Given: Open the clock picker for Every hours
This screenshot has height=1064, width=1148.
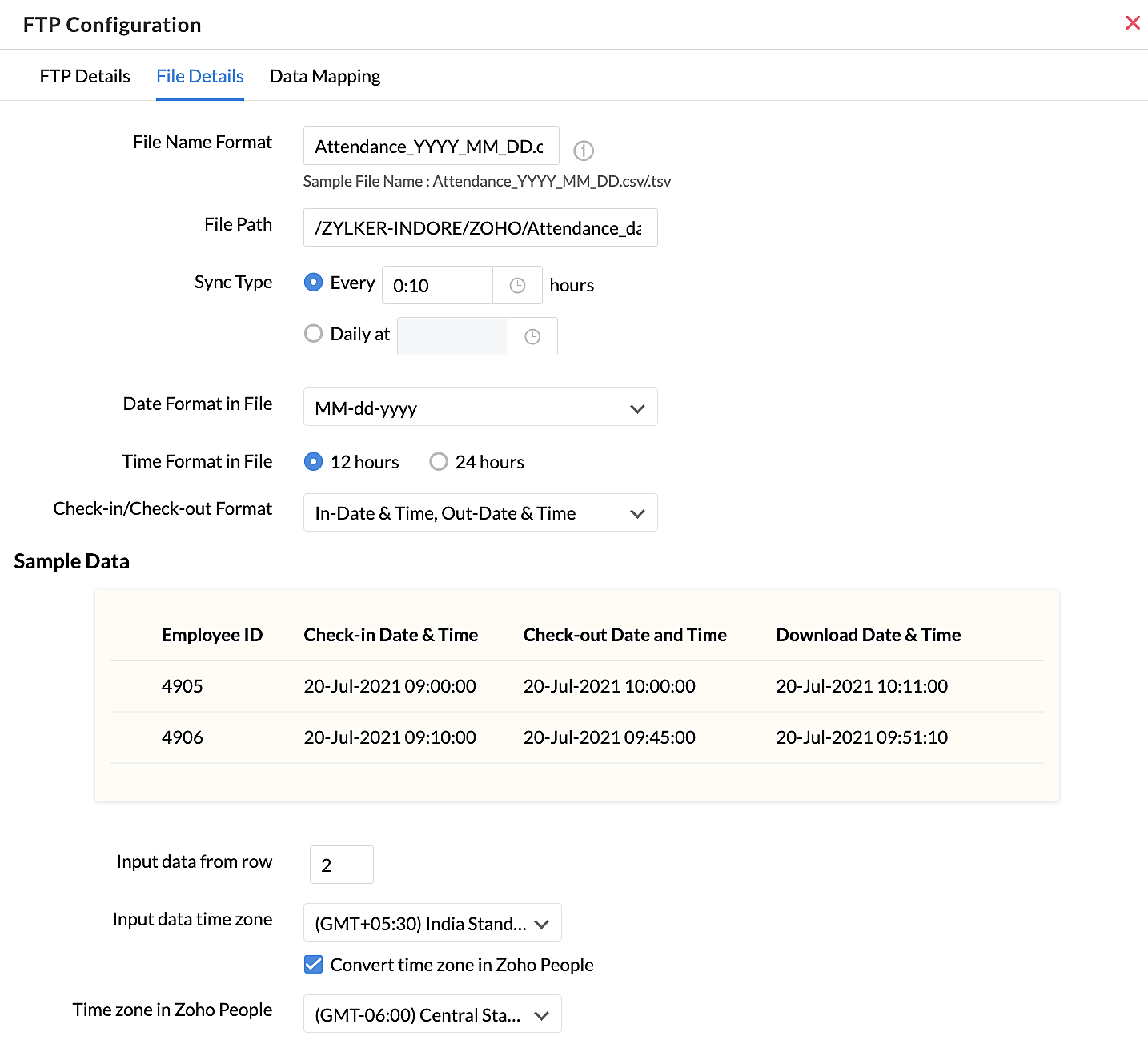Looking at the screenshot, I should 517,286.
